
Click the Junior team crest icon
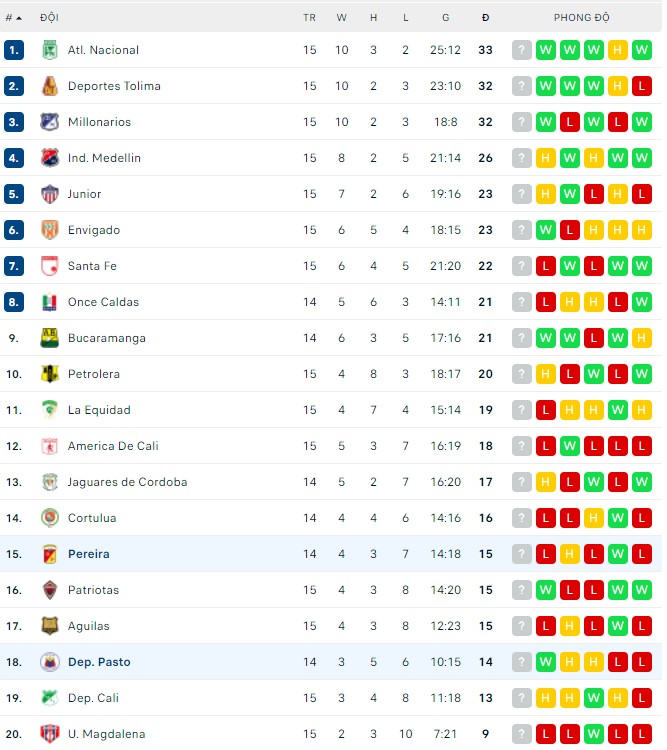49,194
